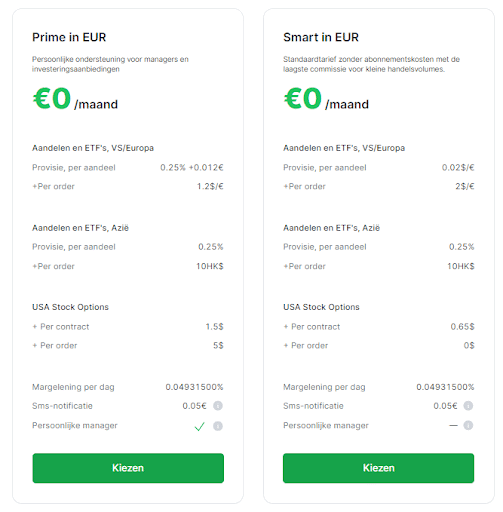The image size is (503, 512).
Task: Click Kiezen button under Smart in EUR
Action: pos(378,468)
